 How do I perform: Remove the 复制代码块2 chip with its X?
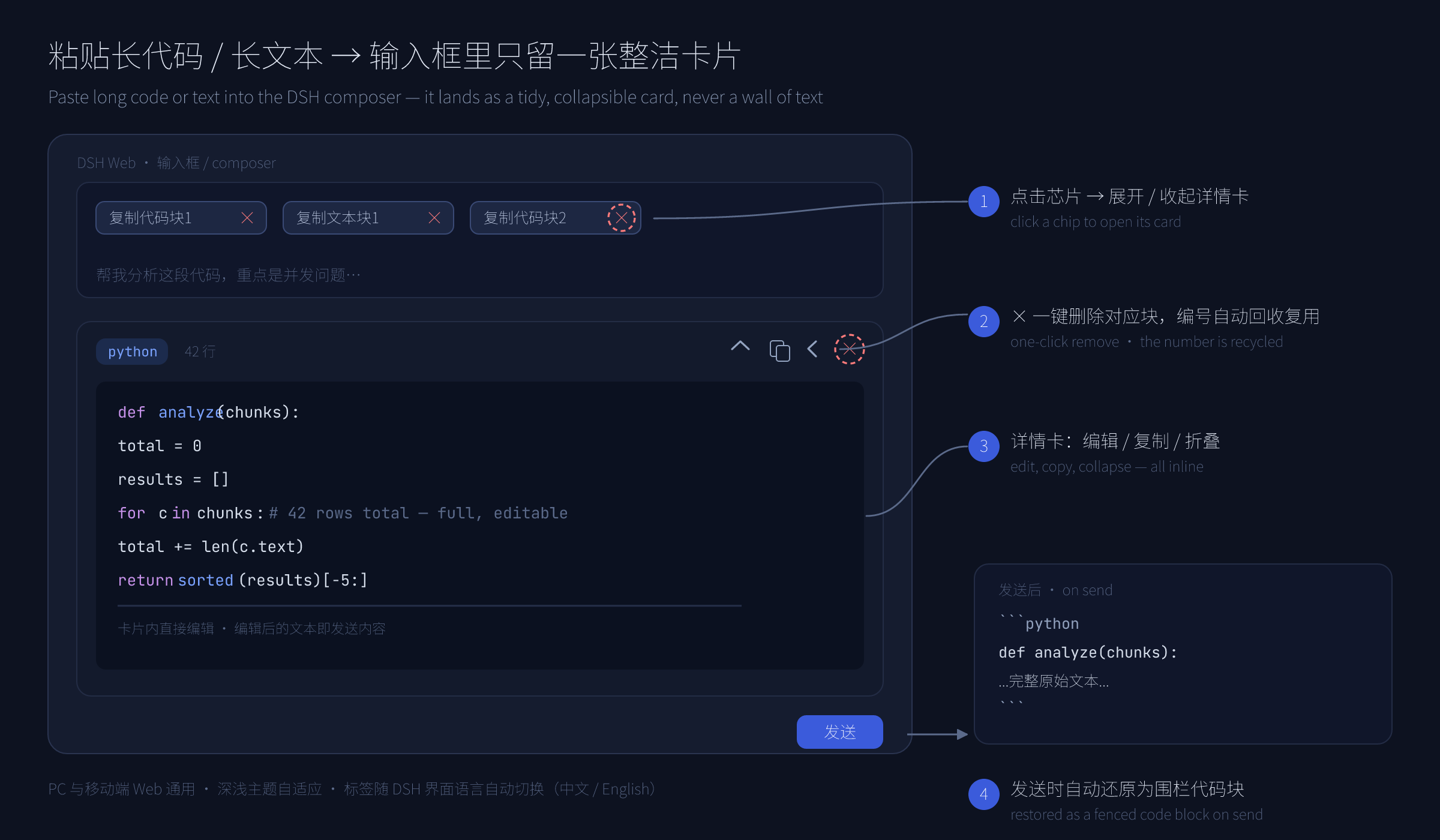(x=622, y=218)
